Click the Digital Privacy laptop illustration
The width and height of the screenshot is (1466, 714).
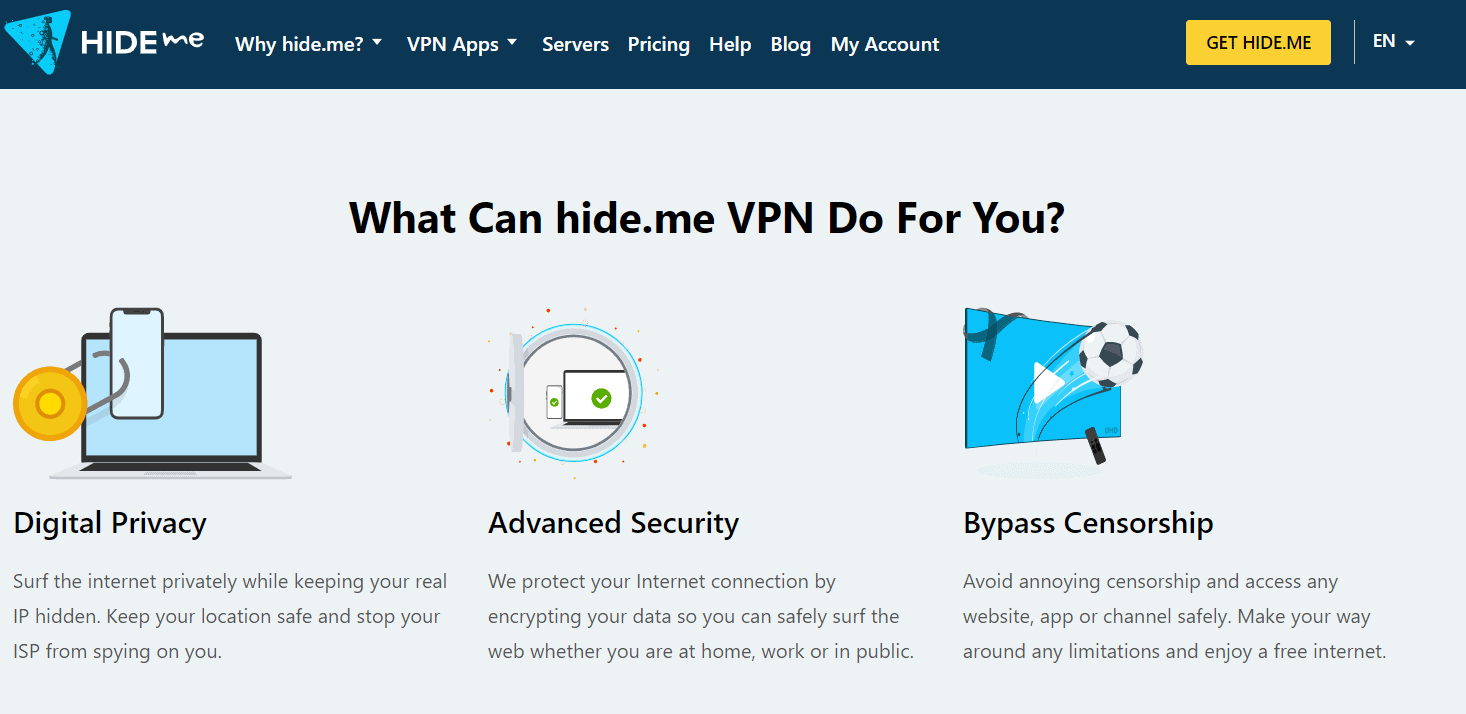coord(170,400)
